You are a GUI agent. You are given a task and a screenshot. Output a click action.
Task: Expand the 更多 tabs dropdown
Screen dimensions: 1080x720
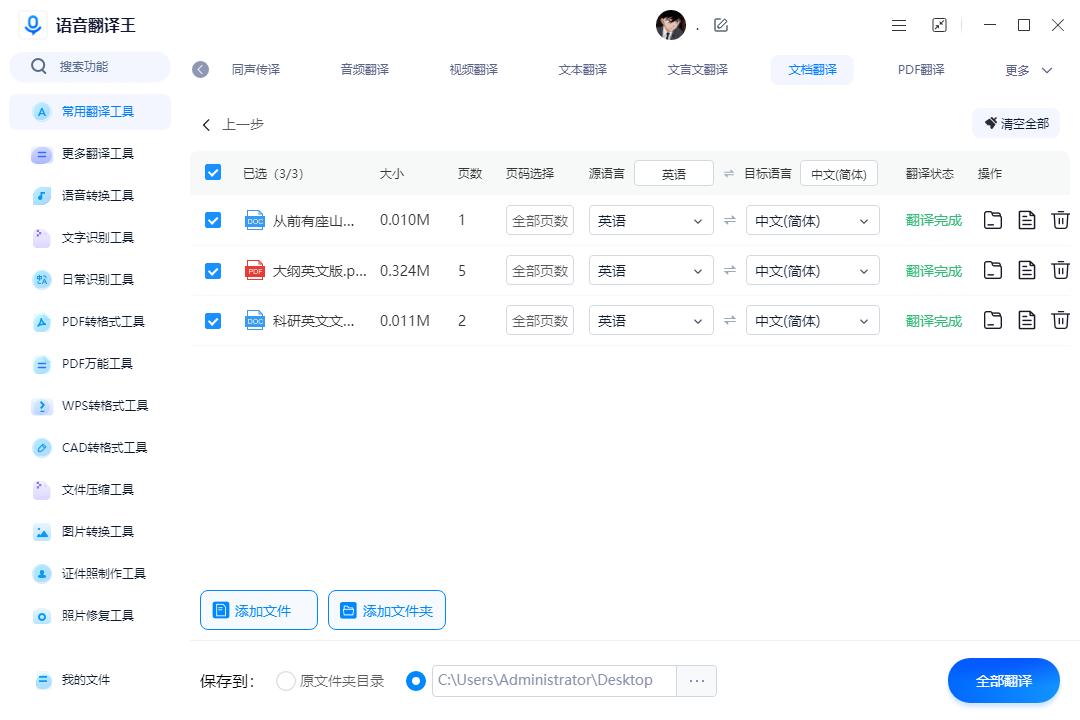[x=1029, y=70]
